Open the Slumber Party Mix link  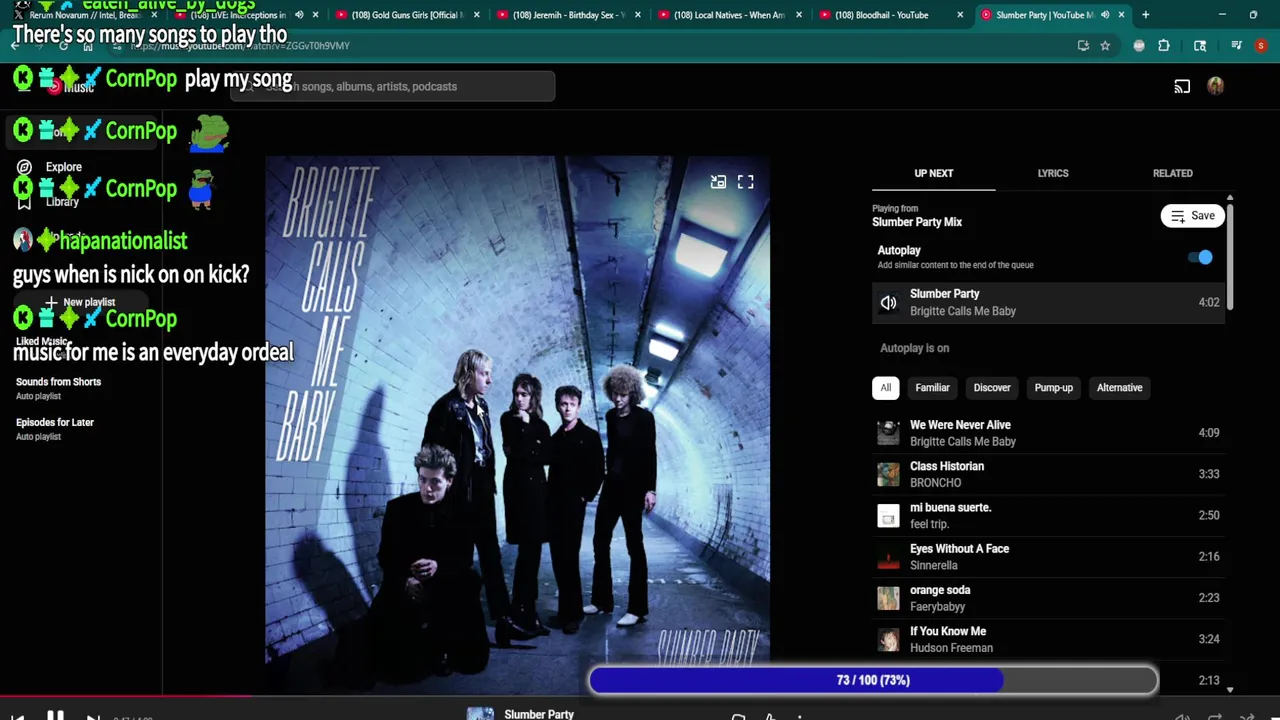coord(917,222)
